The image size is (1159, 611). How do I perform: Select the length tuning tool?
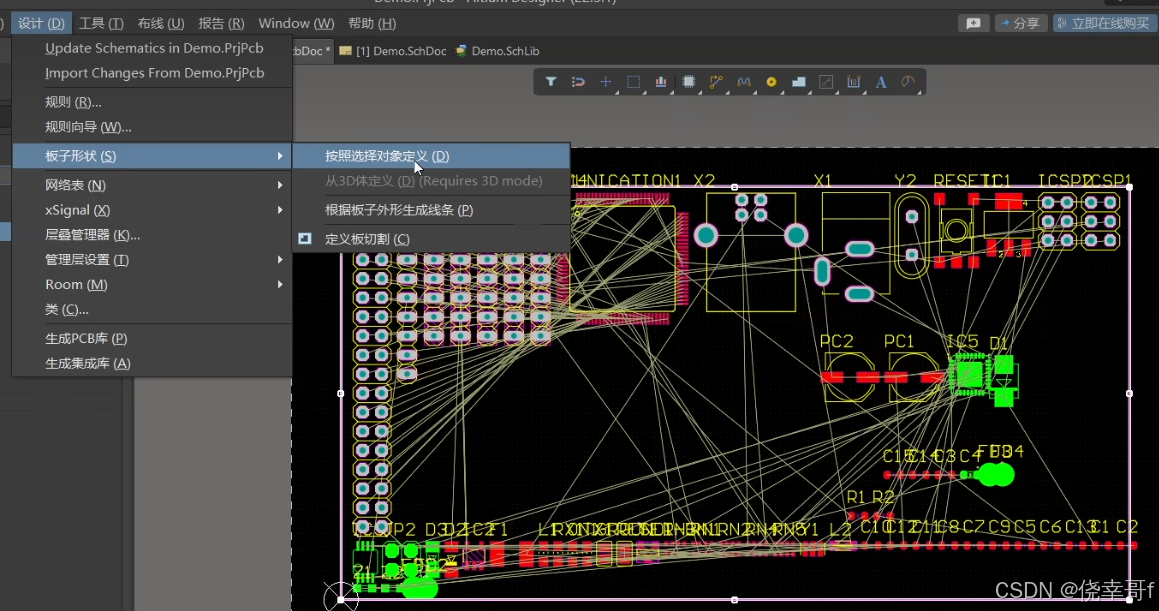pyautogui.click(x=744, y=82)
